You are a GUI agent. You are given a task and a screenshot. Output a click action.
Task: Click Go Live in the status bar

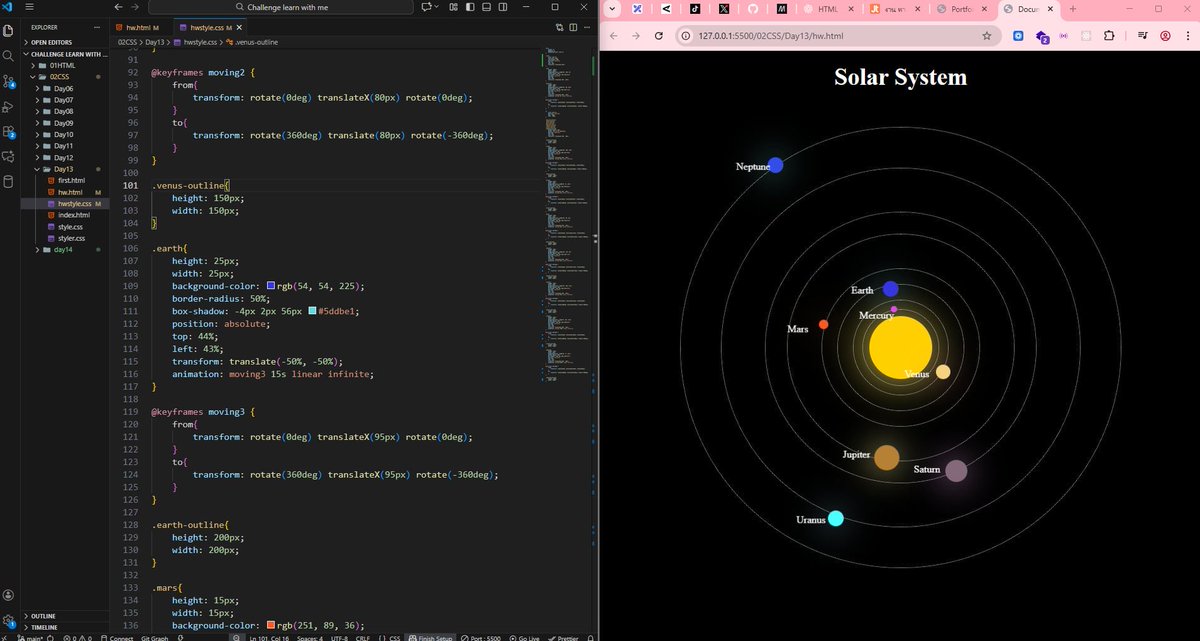click(523, 637)
